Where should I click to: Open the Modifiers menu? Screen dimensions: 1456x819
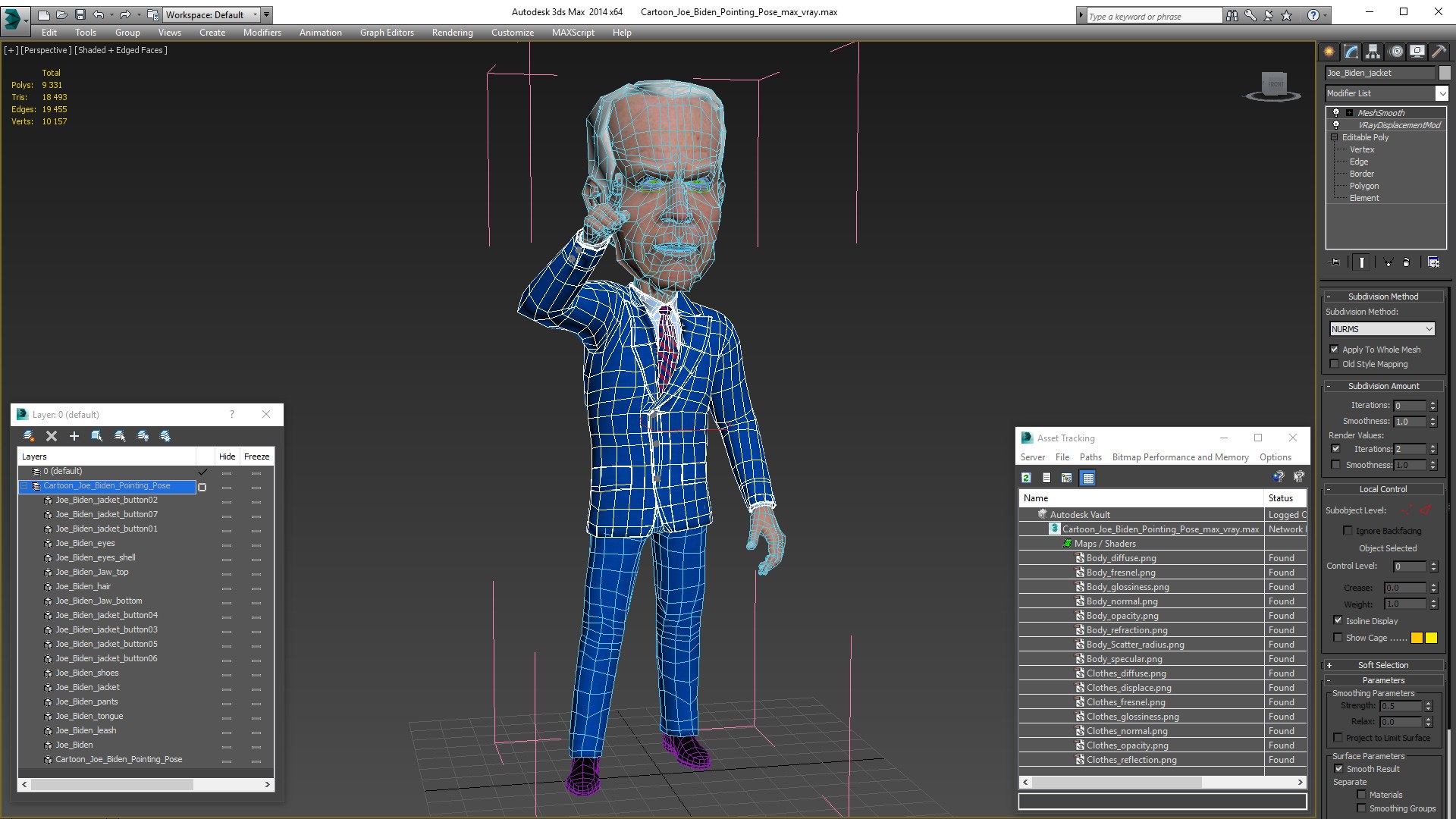(x=262, y=33)
